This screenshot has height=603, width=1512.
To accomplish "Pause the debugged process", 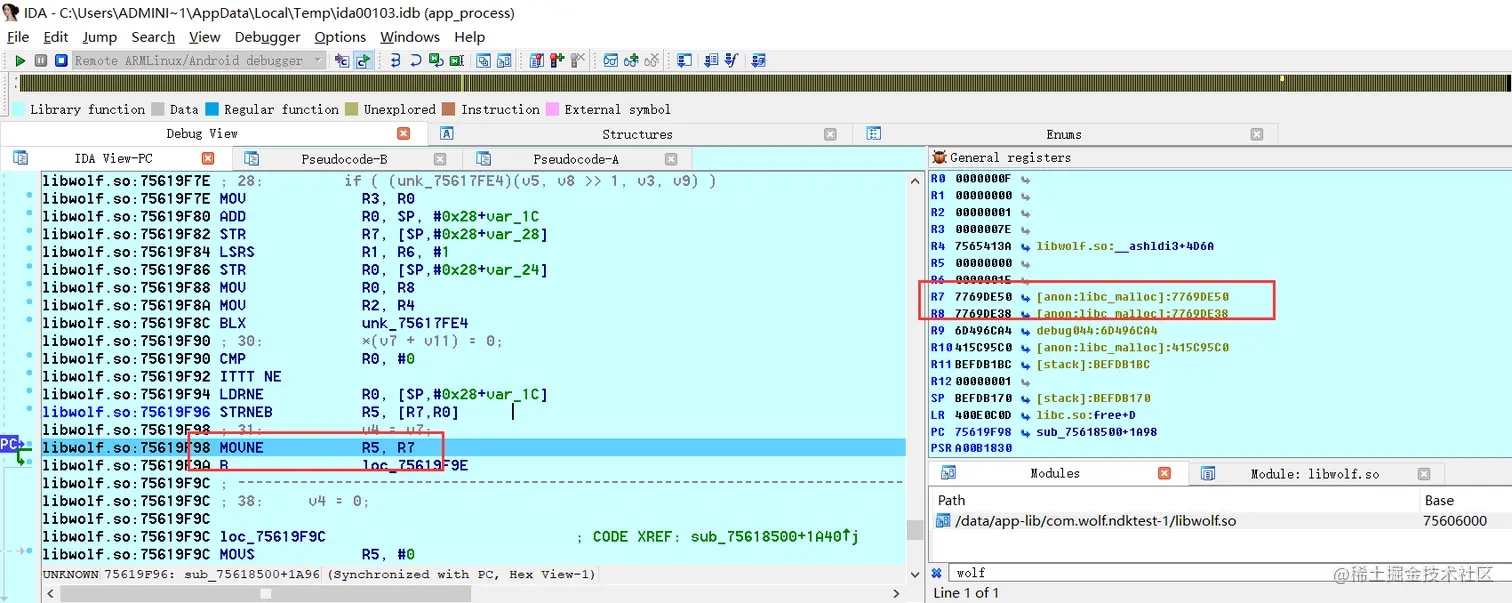I will (41, 60).
